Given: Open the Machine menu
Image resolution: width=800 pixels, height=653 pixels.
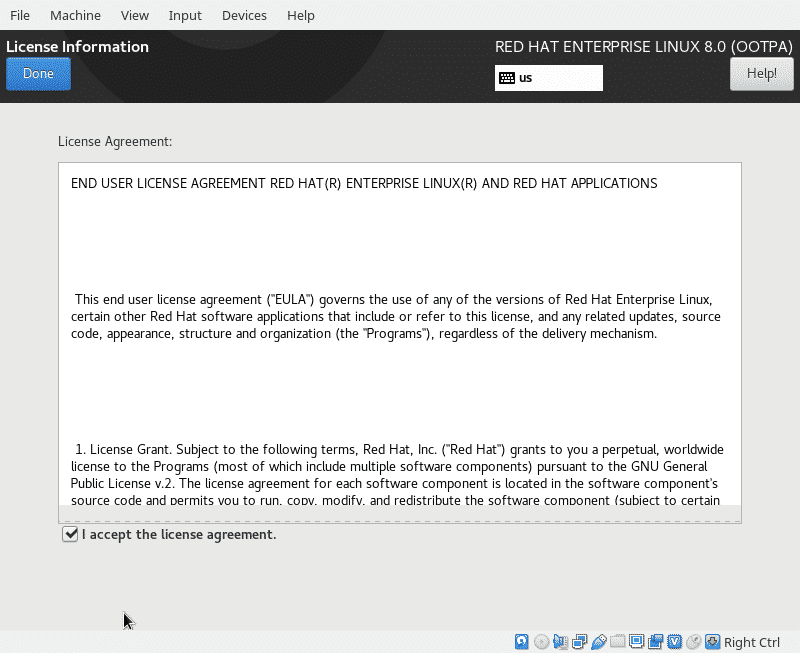Looking at the screenshot, I should pyautogui.click(x=75, y=15).
